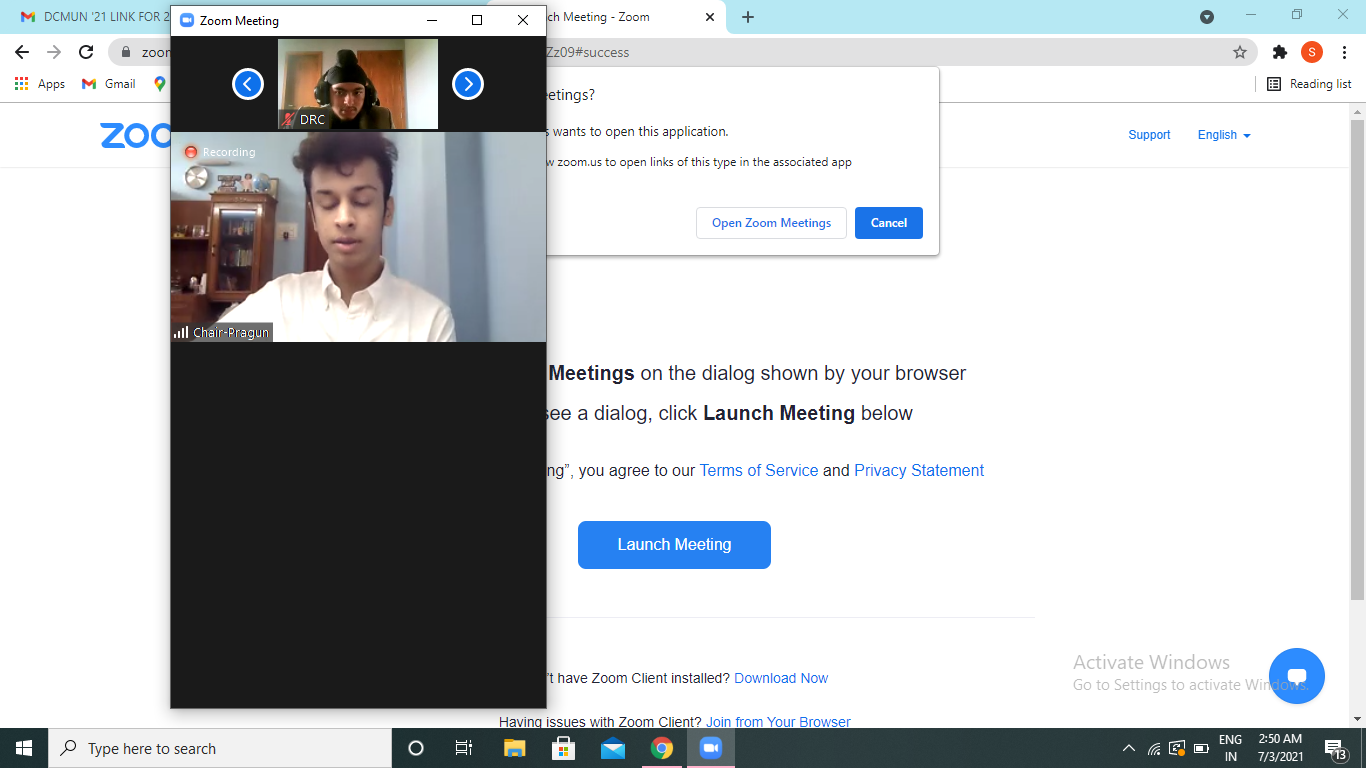This screenshot has width=1366, height=768.
Task: Open Mail app from taskbar
Action: [x=612, y=748]
